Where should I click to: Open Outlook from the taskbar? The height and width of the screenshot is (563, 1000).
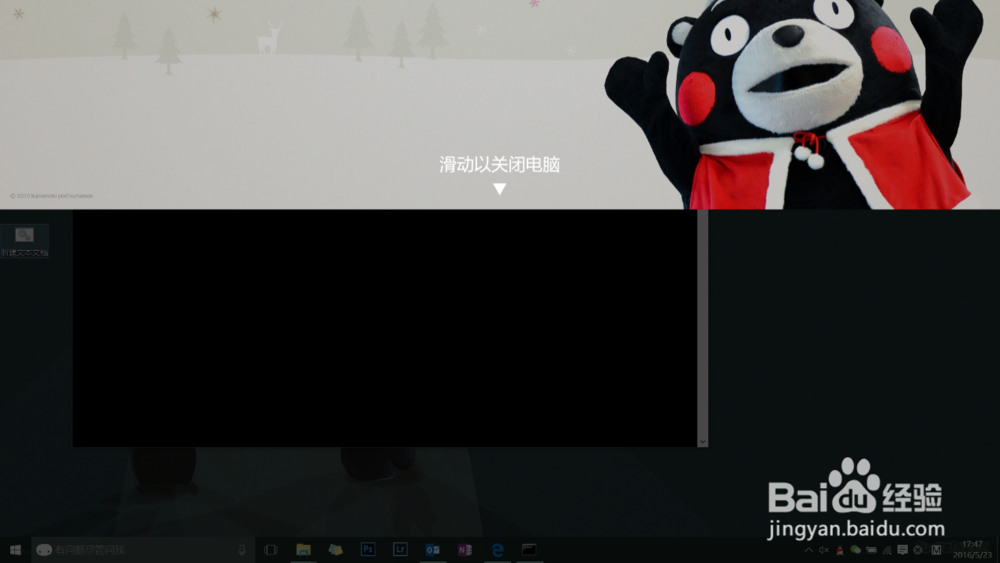432,550
